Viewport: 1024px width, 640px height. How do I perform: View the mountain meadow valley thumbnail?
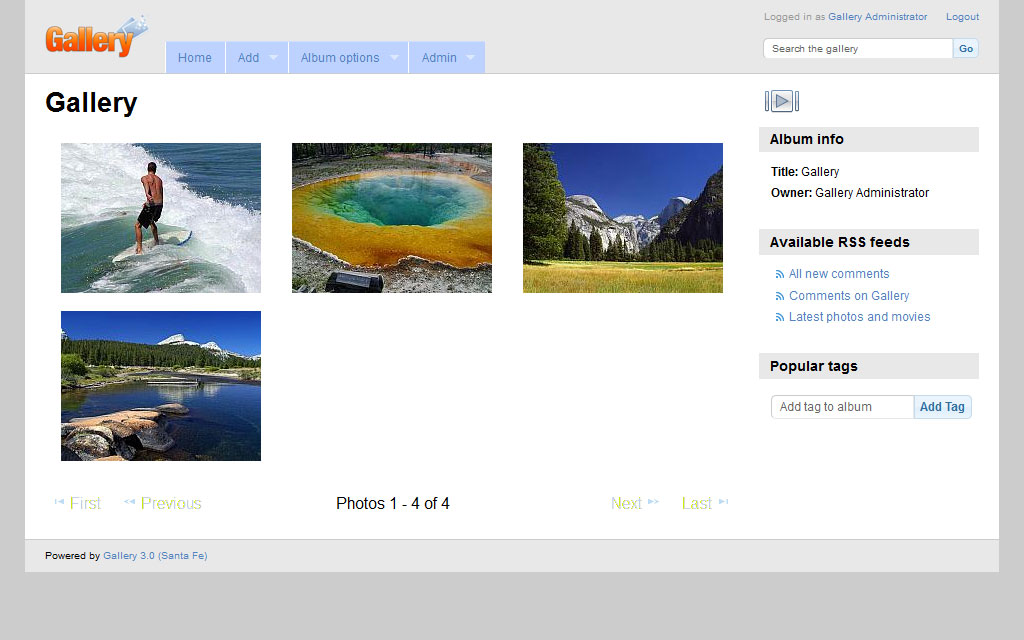pyautogui.click(x=623, y=218)
